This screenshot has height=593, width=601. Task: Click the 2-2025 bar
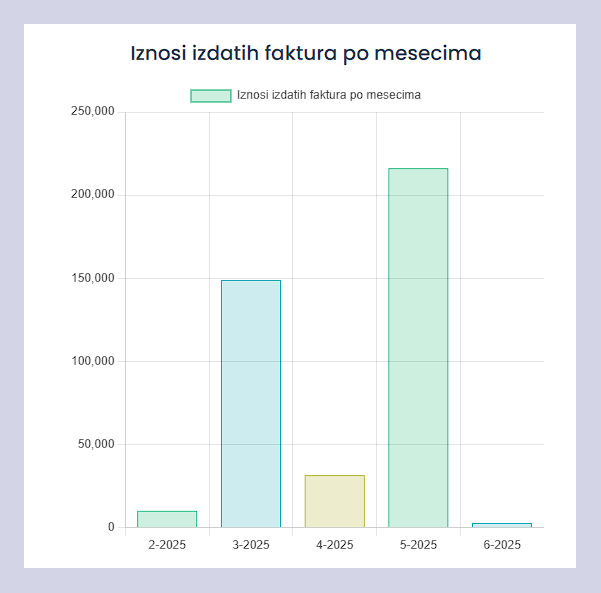(x=167, y=519)
